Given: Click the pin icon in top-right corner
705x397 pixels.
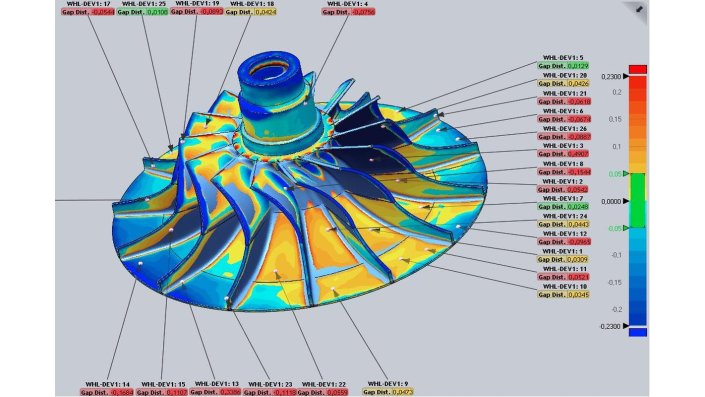Looking at the screenshot, I should click(639, 9).
